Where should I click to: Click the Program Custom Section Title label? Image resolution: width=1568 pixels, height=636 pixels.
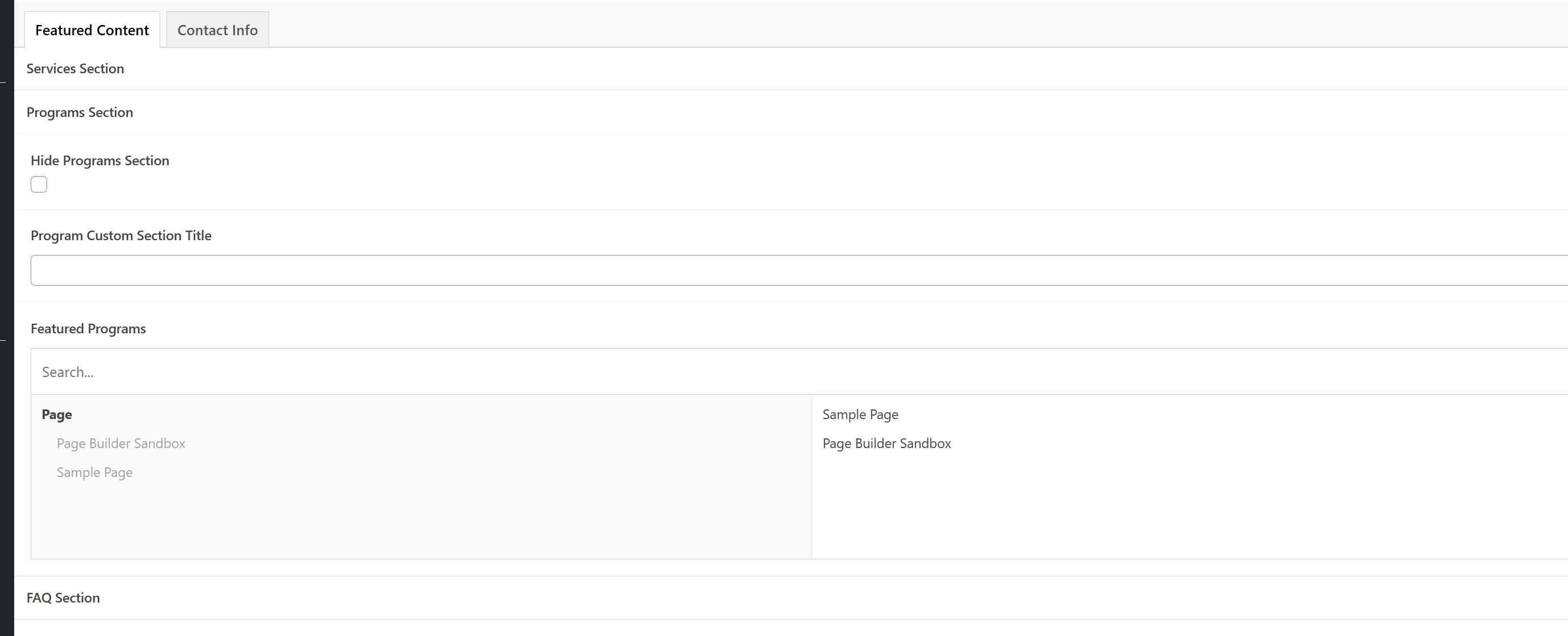[120, 236]
